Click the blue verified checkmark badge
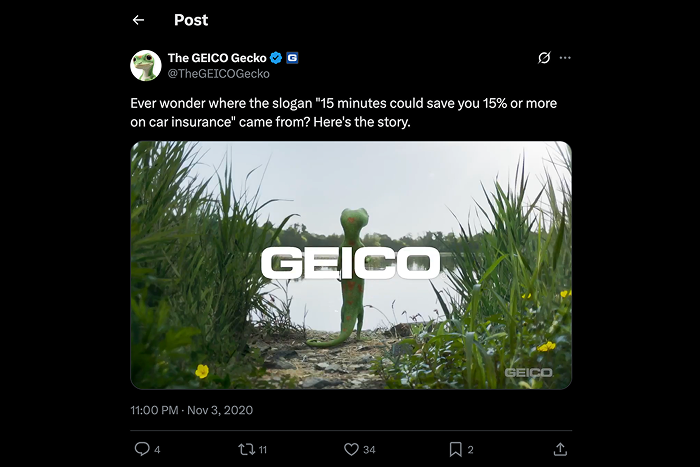The width and height of the screenshot is (700, 467). (276, 58)
